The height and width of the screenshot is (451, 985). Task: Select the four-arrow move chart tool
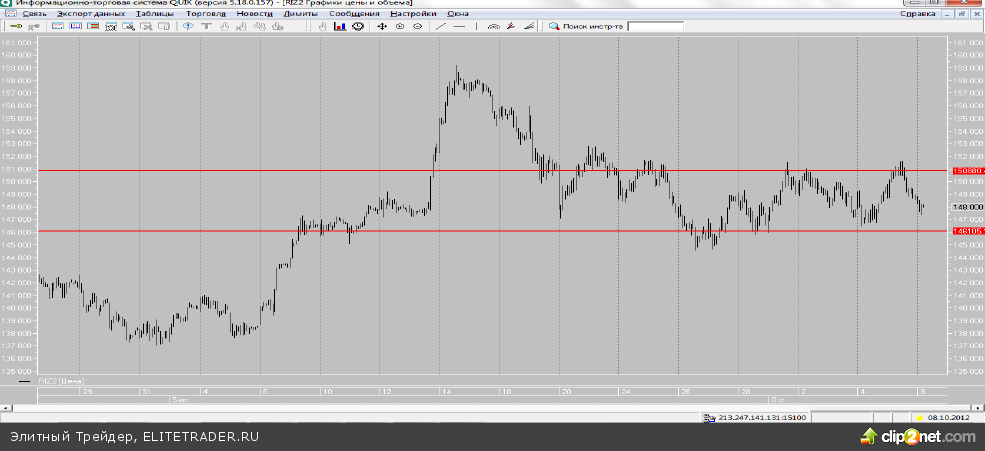pos(381,26)
